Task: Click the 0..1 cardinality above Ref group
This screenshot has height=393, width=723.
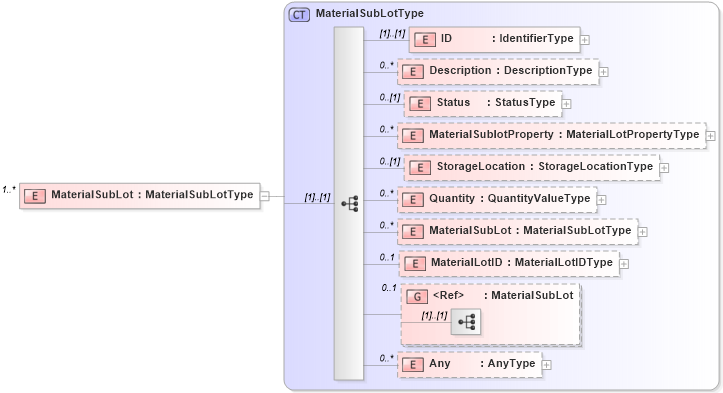Action: coord(389,288)
